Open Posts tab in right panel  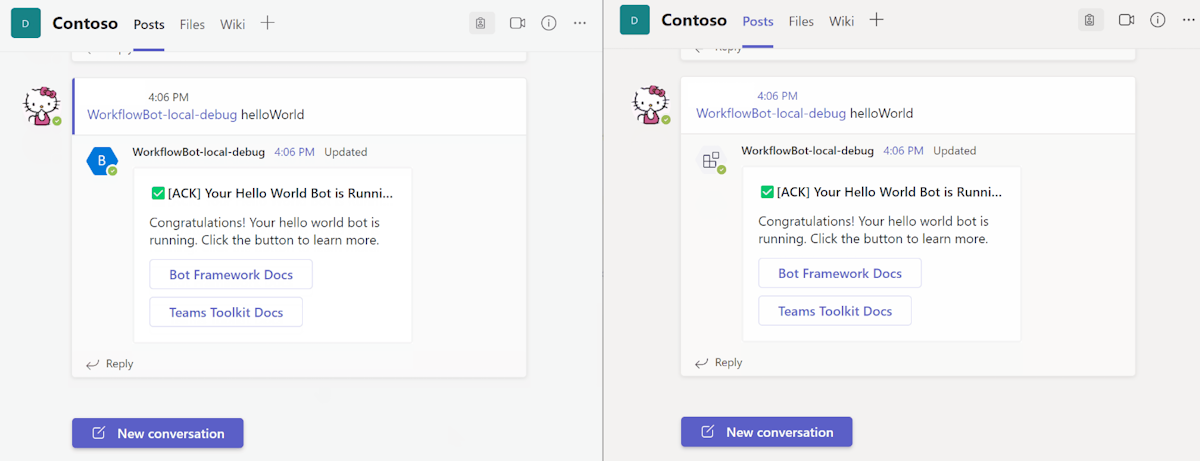click(758, 21)
